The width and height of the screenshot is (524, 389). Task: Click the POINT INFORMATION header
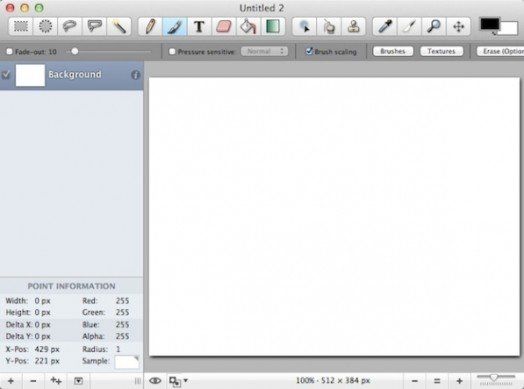tap(72, 286)
